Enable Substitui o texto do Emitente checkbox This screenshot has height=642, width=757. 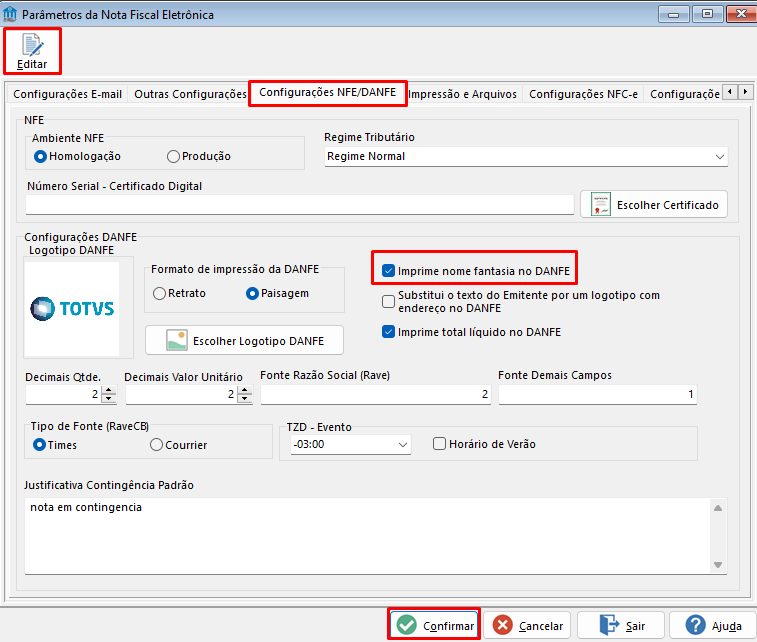(x=388, y=301)
